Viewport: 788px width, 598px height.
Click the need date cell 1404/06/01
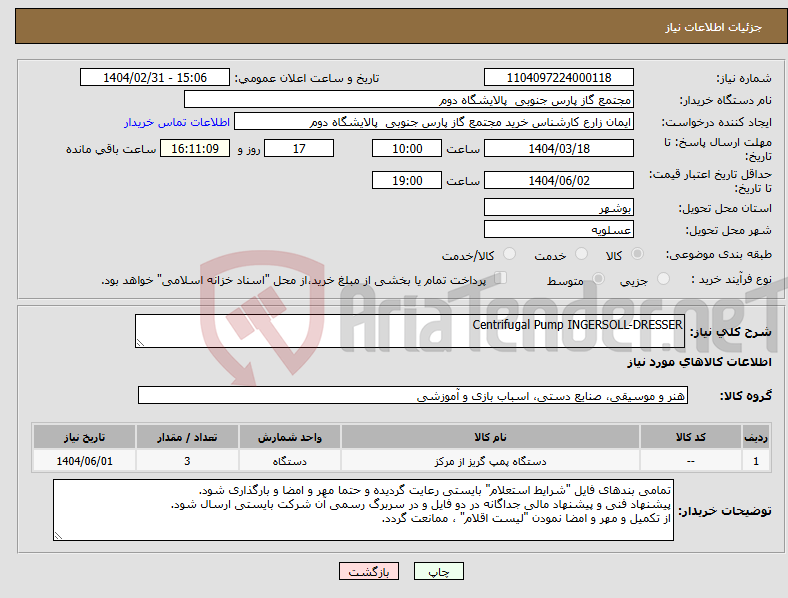84,461
